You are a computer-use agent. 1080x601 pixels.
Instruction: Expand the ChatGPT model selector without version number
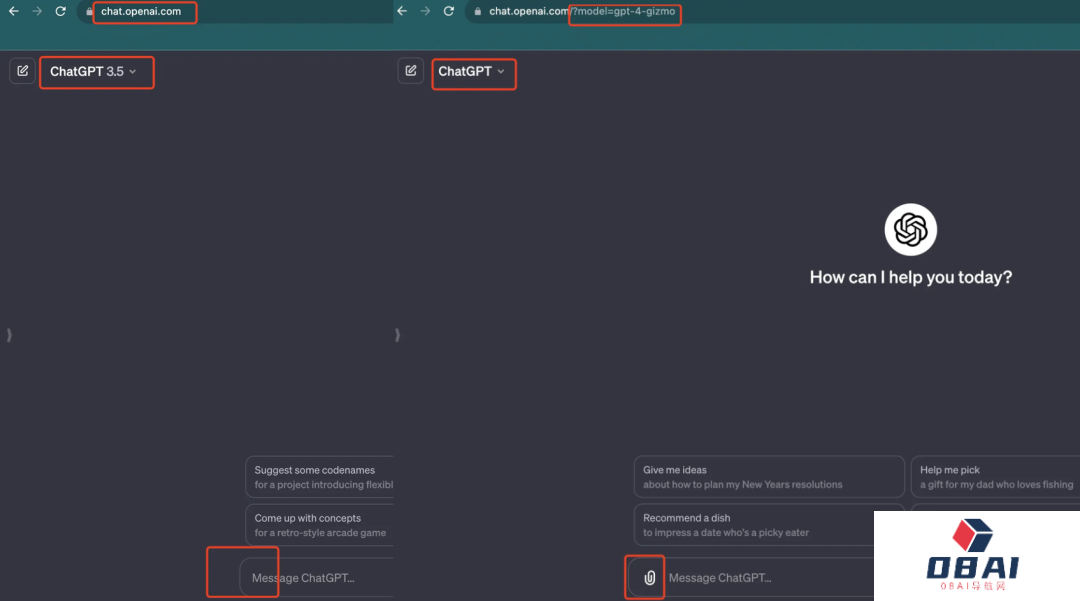472,72
